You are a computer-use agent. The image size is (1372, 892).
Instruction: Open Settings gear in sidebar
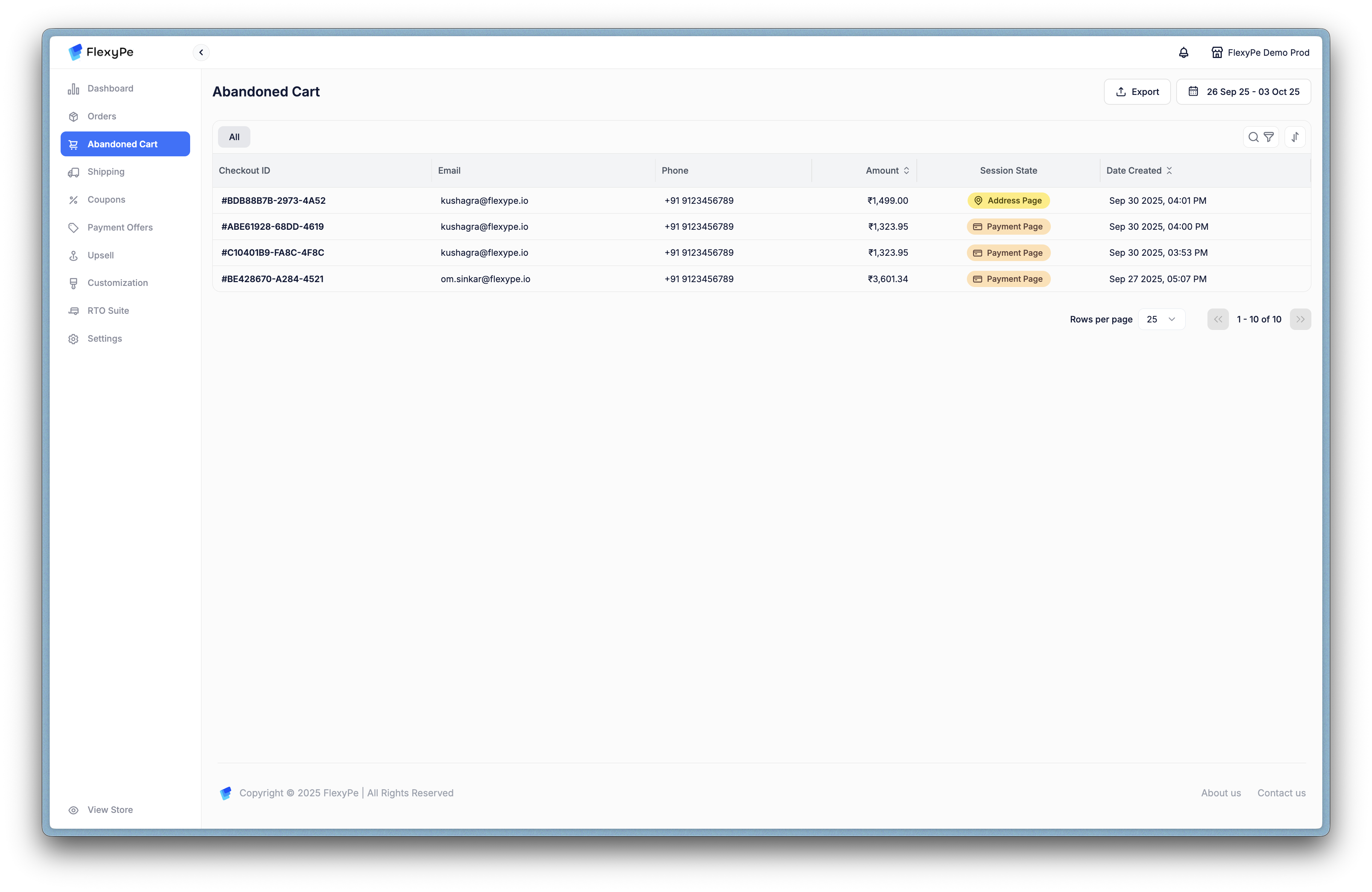point(104,339)
